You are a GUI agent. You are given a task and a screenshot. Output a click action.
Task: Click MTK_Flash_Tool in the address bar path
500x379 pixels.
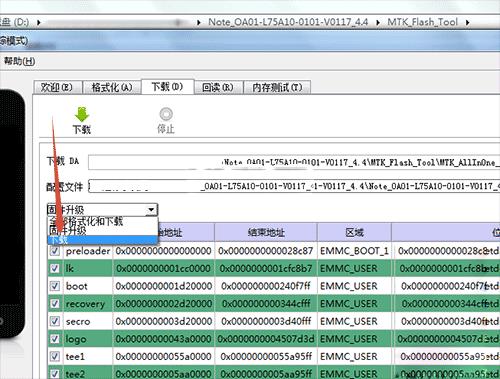(422, 22)
